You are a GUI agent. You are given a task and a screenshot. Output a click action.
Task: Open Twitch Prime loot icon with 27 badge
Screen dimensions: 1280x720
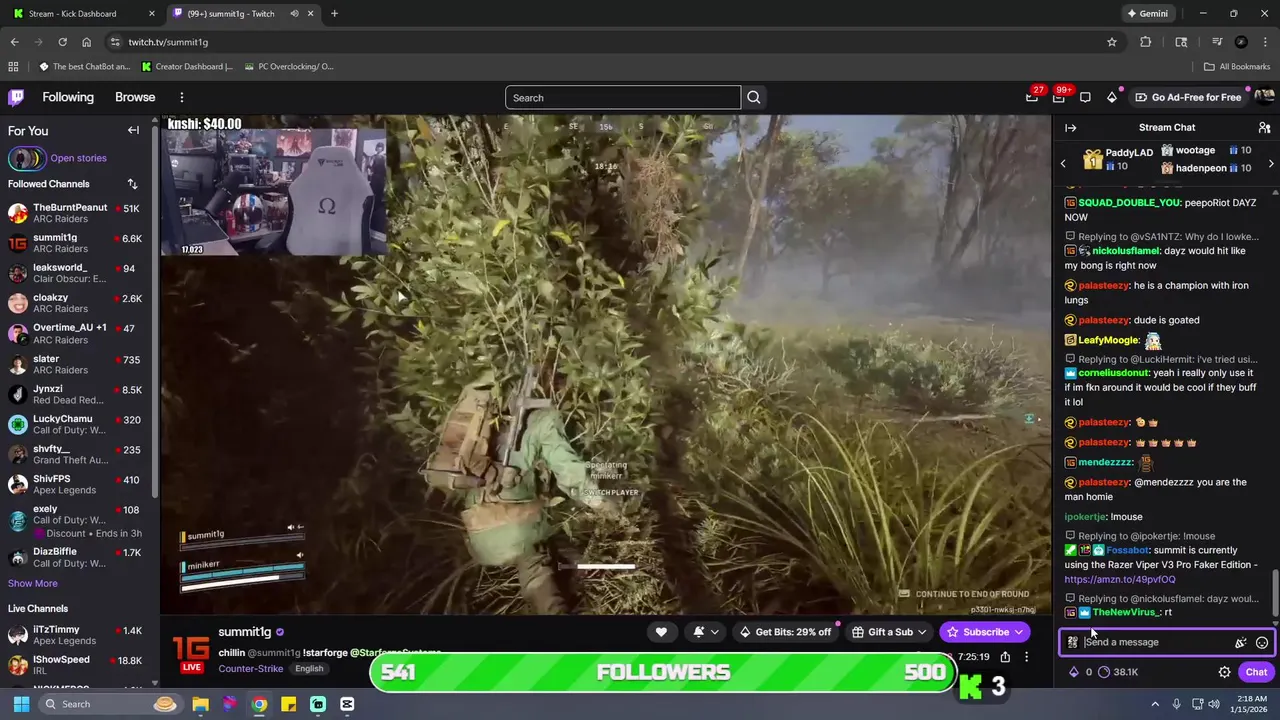pos(1032,97)
